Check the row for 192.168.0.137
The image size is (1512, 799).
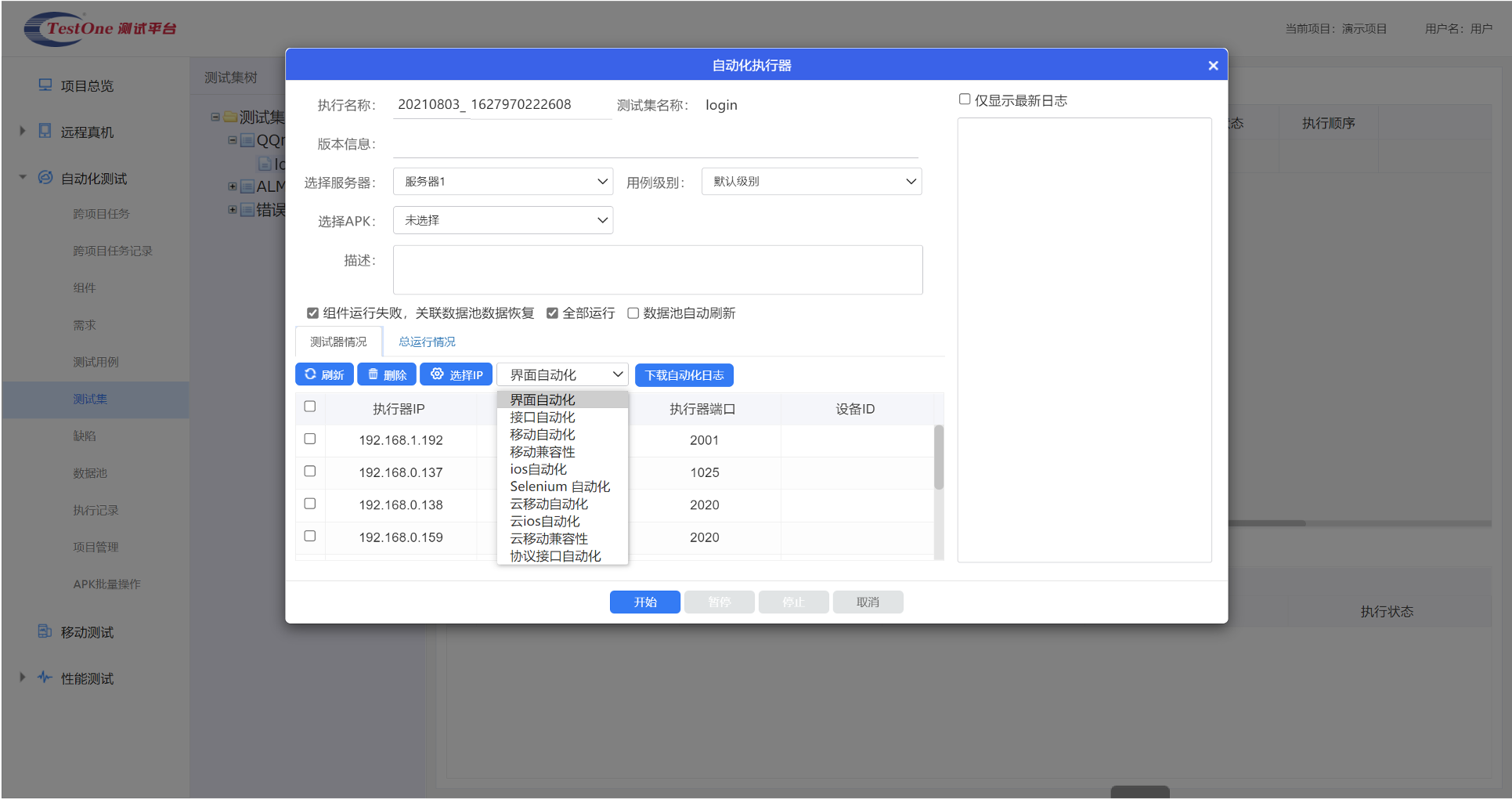(x=310, y=472)
